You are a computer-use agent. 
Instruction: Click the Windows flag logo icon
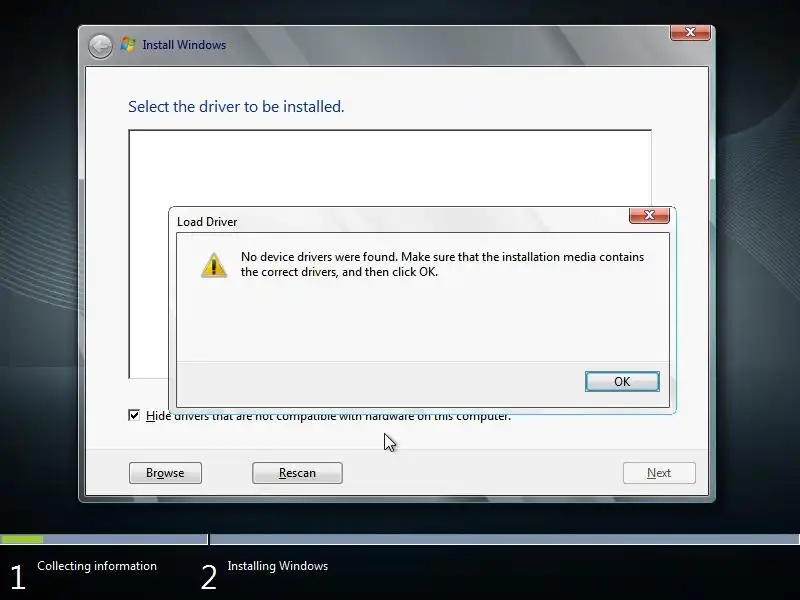(x=128, y=45)
